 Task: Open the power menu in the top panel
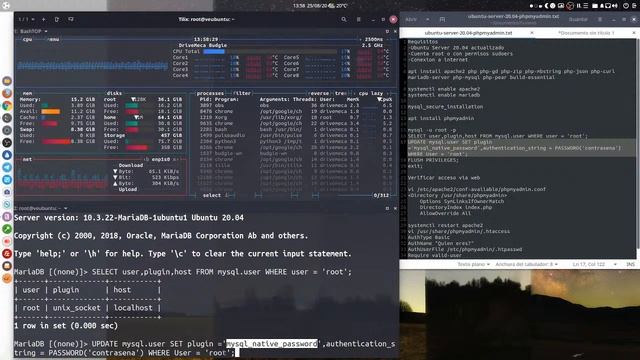(626, 6)
